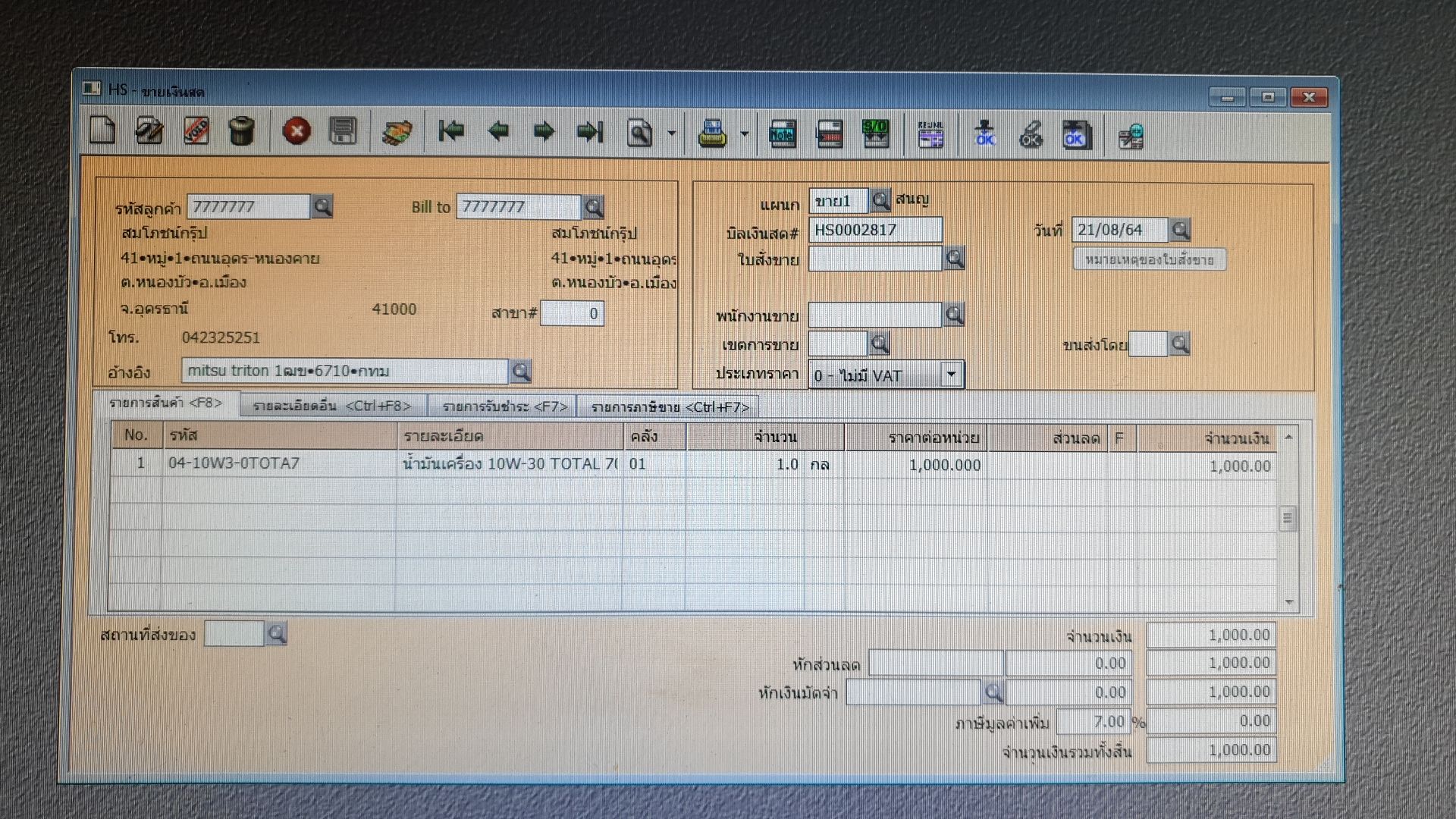Switch to รายการภาษีขาย <Ctrl+F7> tab

(x=670, y=407)
